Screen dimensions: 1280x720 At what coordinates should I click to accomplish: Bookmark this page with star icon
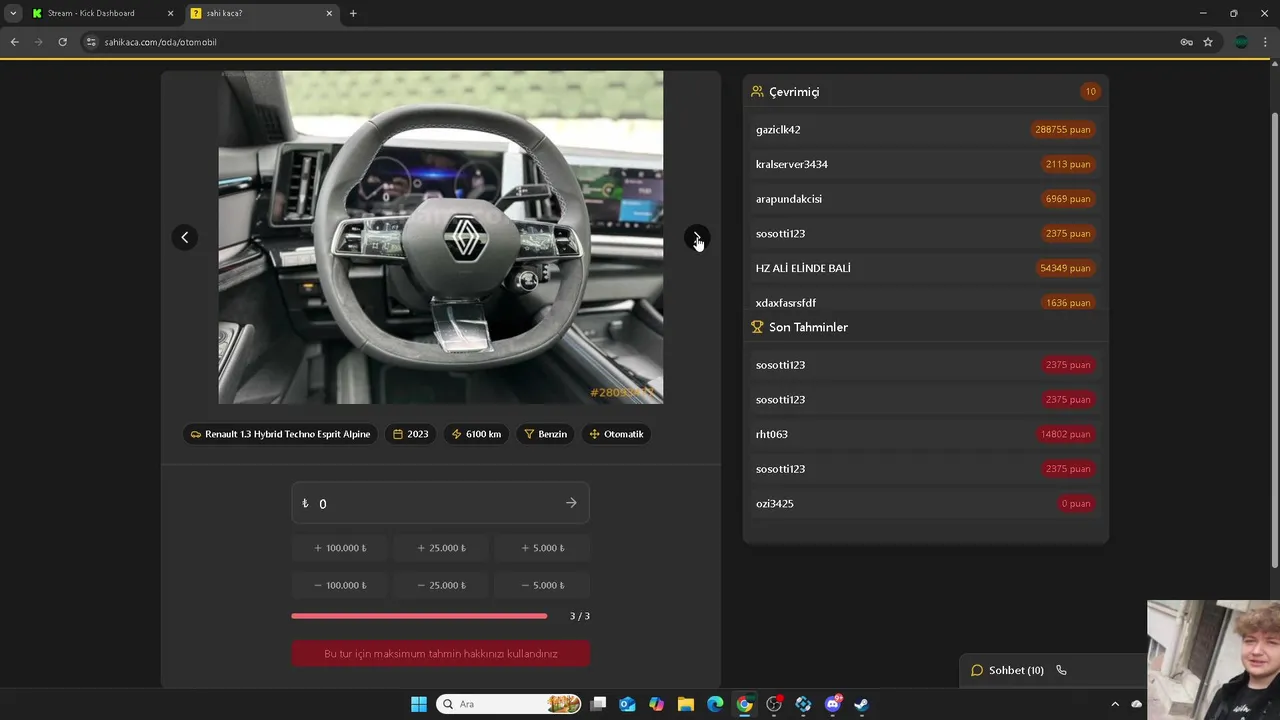[1208, 42]
